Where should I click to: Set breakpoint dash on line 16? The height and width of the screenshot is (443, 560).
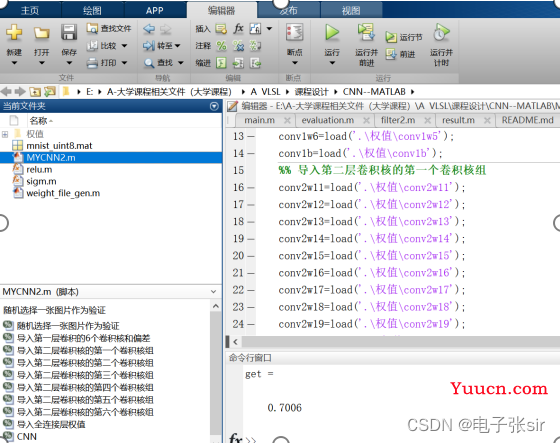[x=251, y=188]
